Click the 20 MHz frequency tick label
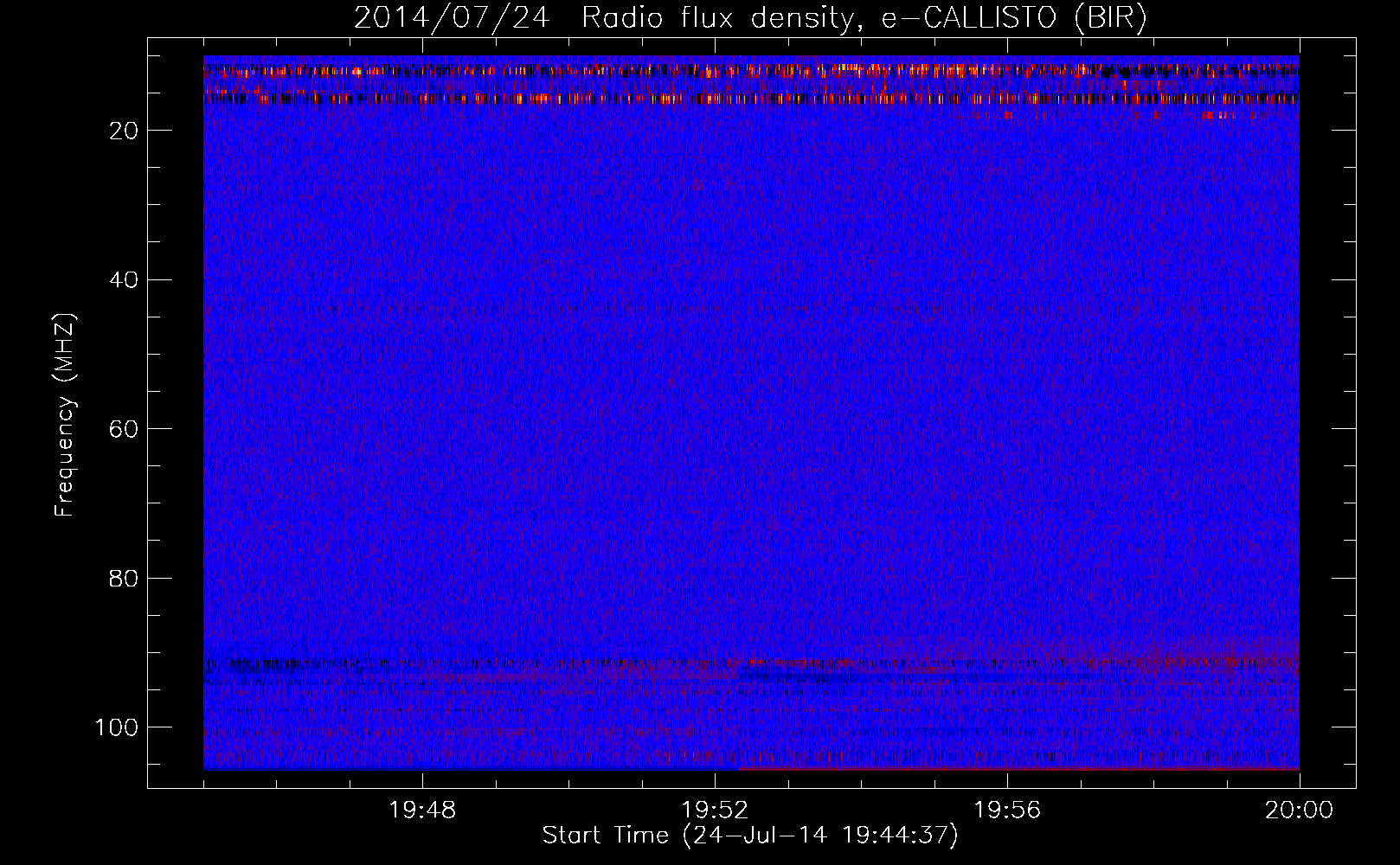 click(x=124, y=131)
